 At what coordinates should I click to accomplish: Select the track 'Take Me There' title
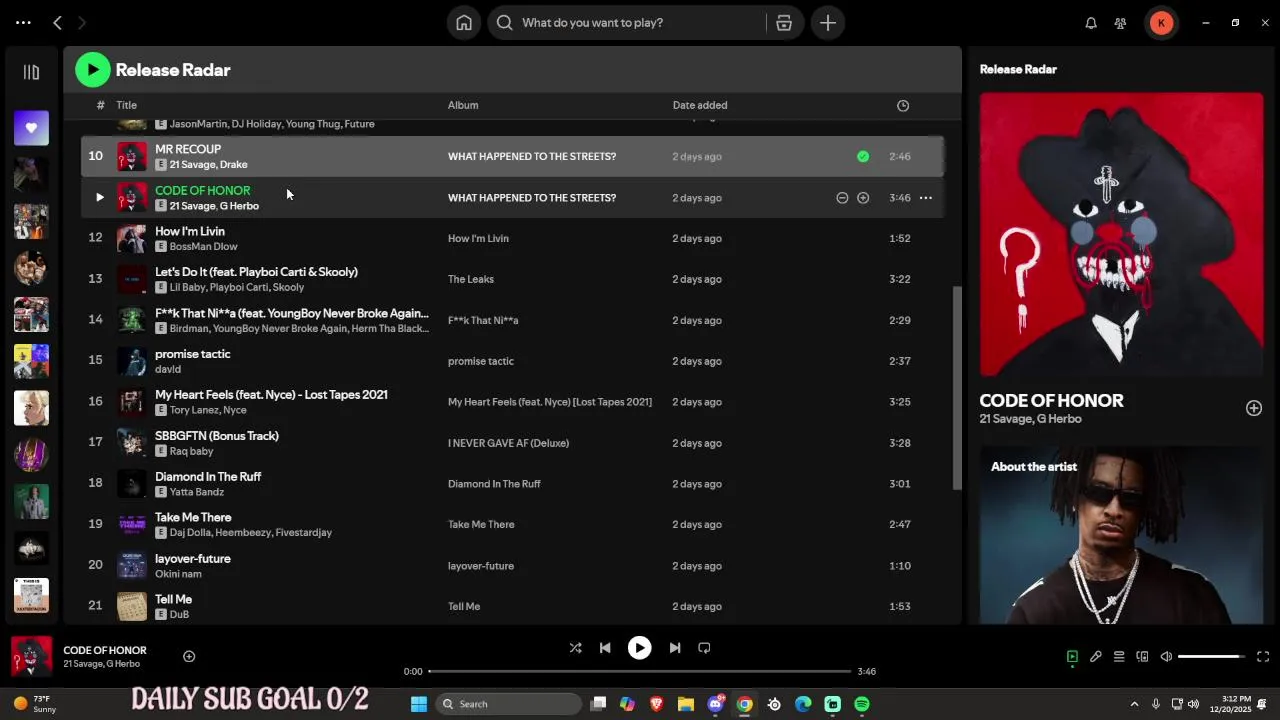193,518
